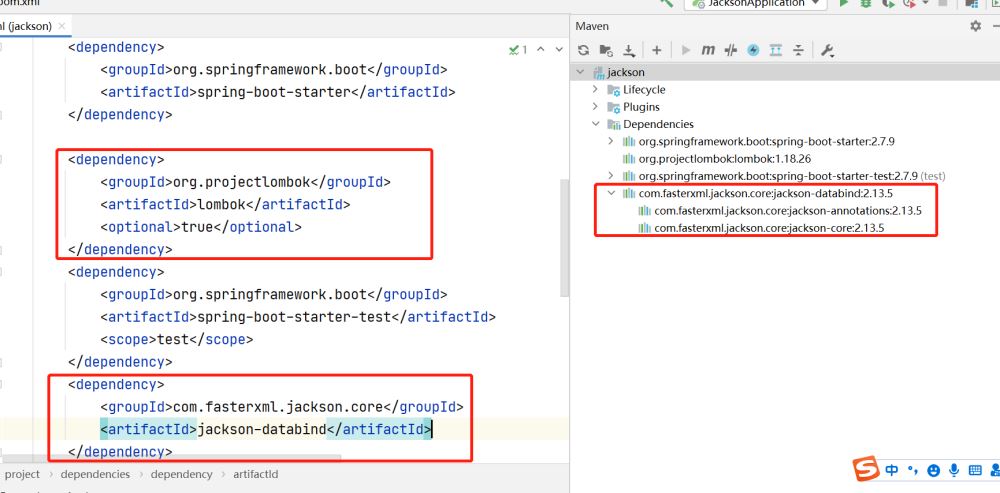Click 'dependency' in breadcrumb bar

point(181,474)
